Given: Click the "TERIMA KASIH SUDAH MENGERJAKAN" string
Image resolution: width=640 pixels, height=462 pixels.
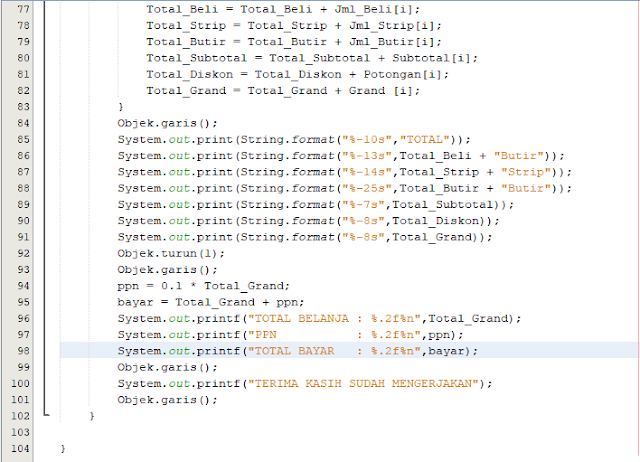Looking at the screenshot, I should point(363,384).
